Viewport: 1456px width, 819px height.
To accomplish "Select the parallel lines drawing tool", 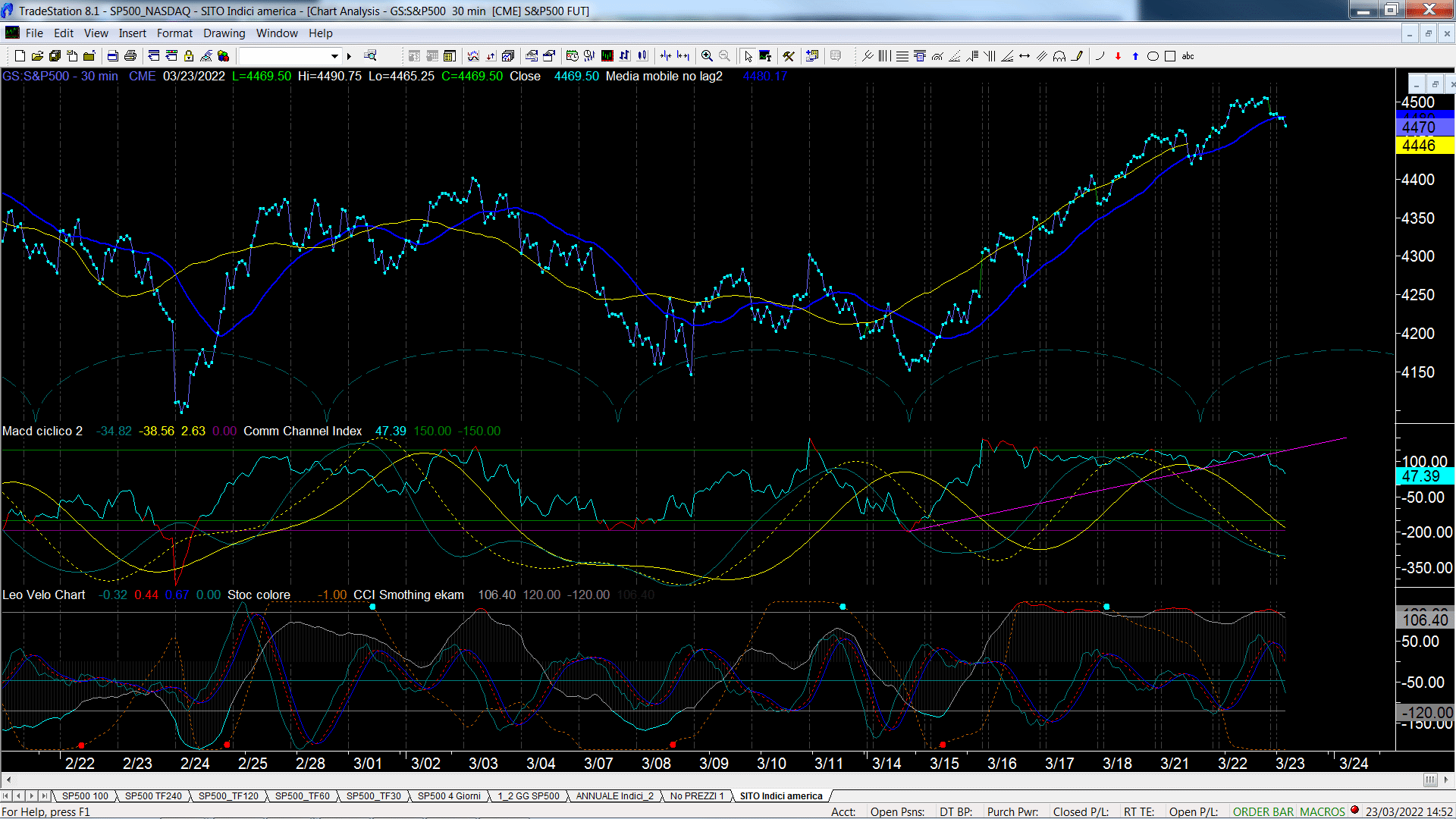I will (x=1042, y=56).
